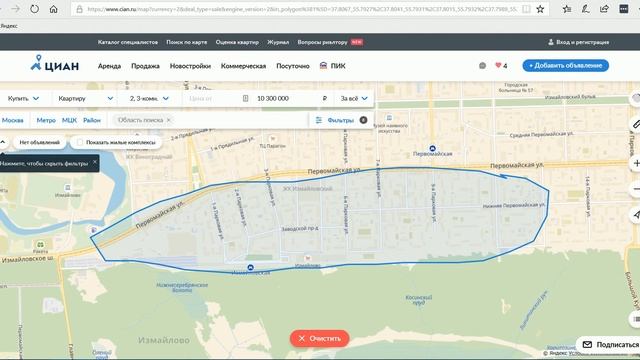This screenshot has width=640, height=360.
Task: Open browser more options menu
Action: pyautogui.click(x=623, y=9)
